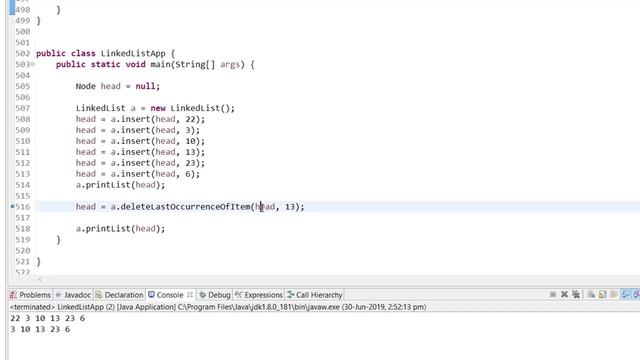
Task: Click the closing brace on line 519
Action: point(58,240)
